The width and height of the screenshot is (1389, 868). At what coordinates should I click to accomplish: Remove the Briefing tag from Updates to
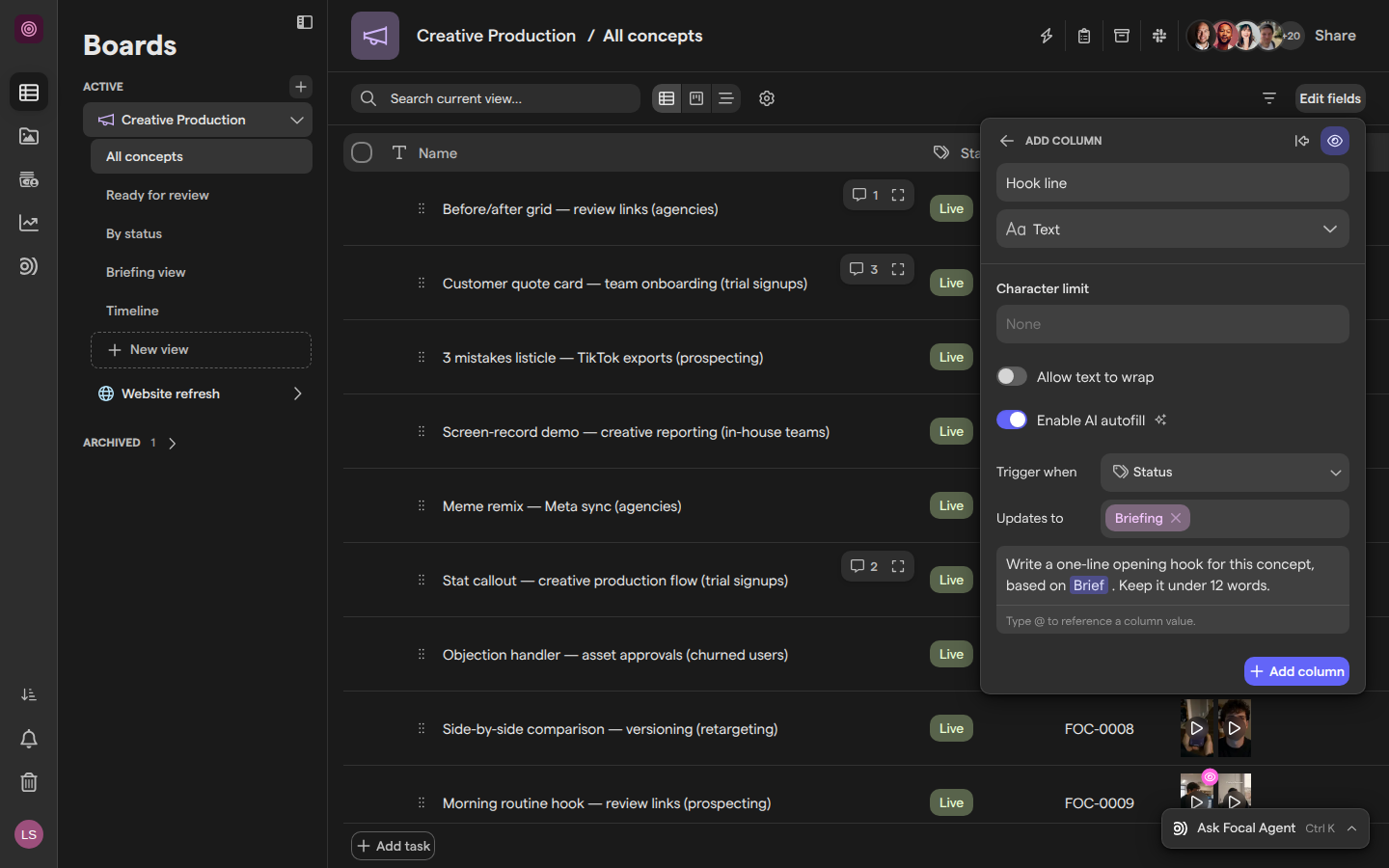(1176, 518)
